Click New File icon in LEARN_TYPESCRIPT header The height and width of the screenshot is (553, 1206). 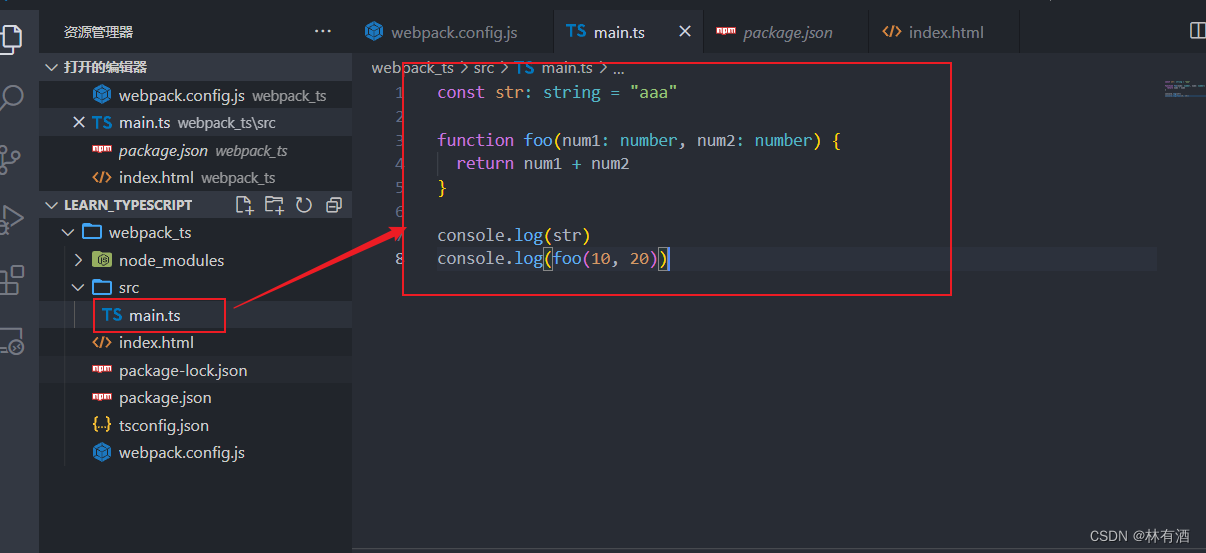point(244,205)
